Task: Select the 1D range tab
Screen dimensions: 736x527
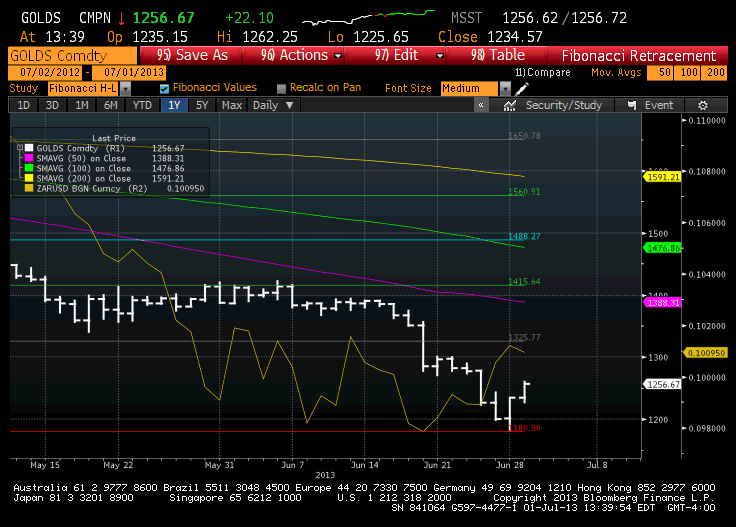Action: pyautogui.click(x=23, y=105)
